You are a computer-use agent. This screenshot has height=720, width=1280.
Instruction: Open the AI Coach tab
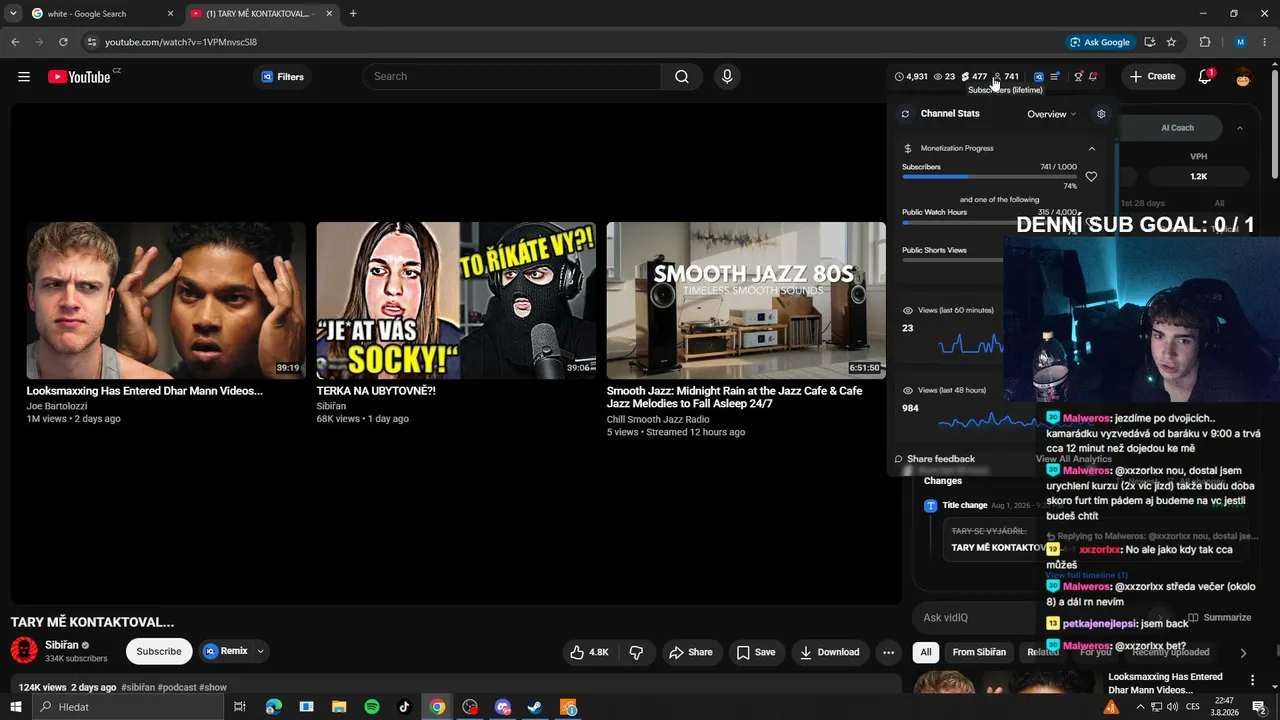point(1177,128)
